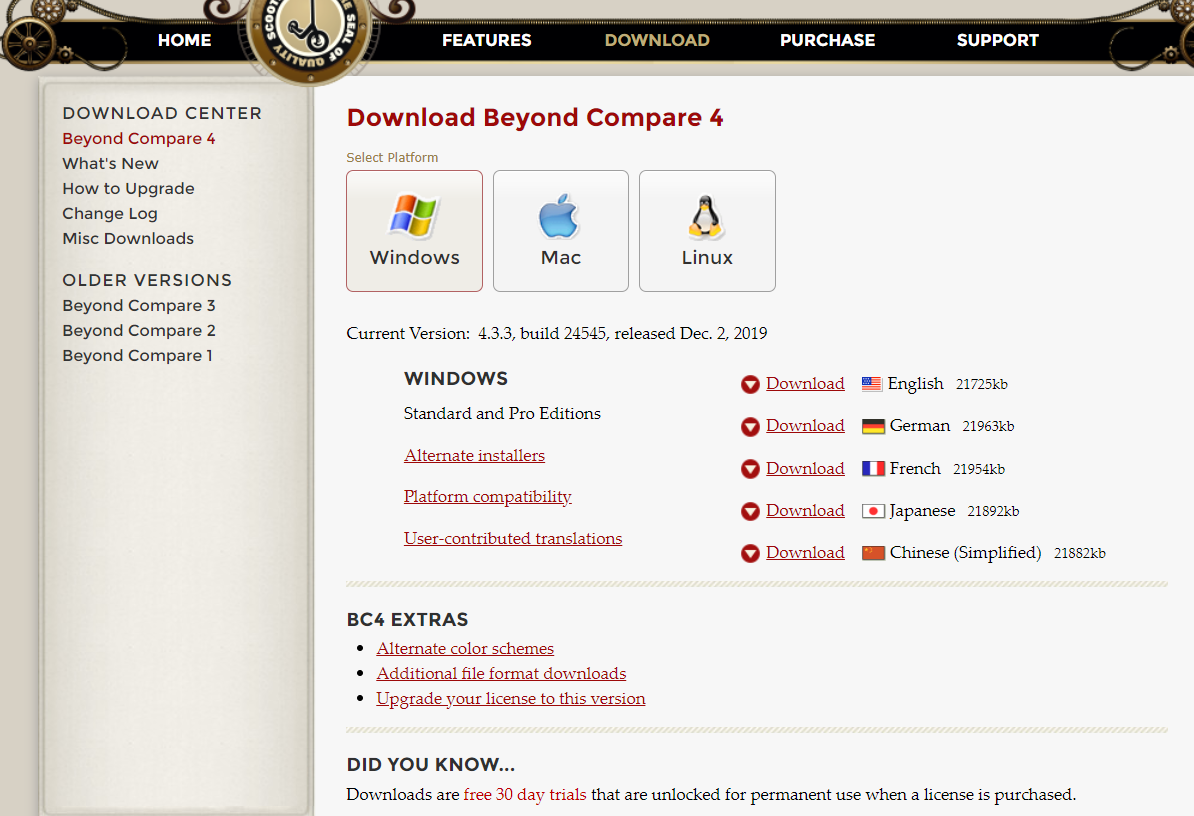The width and height of the screenshot is (1194, 816).
Task: Click red download arrow icon for Japanese
Action: [x=750, y=511]
